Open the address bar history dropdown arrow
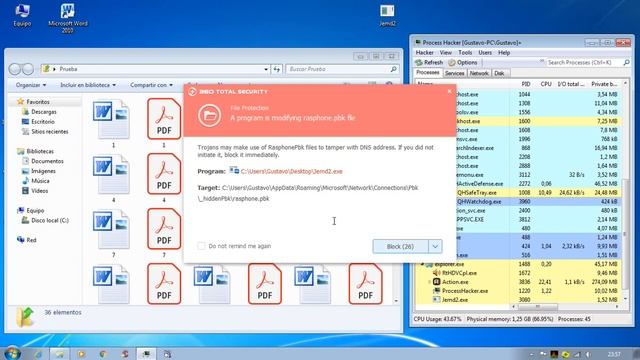 (266, 69)
